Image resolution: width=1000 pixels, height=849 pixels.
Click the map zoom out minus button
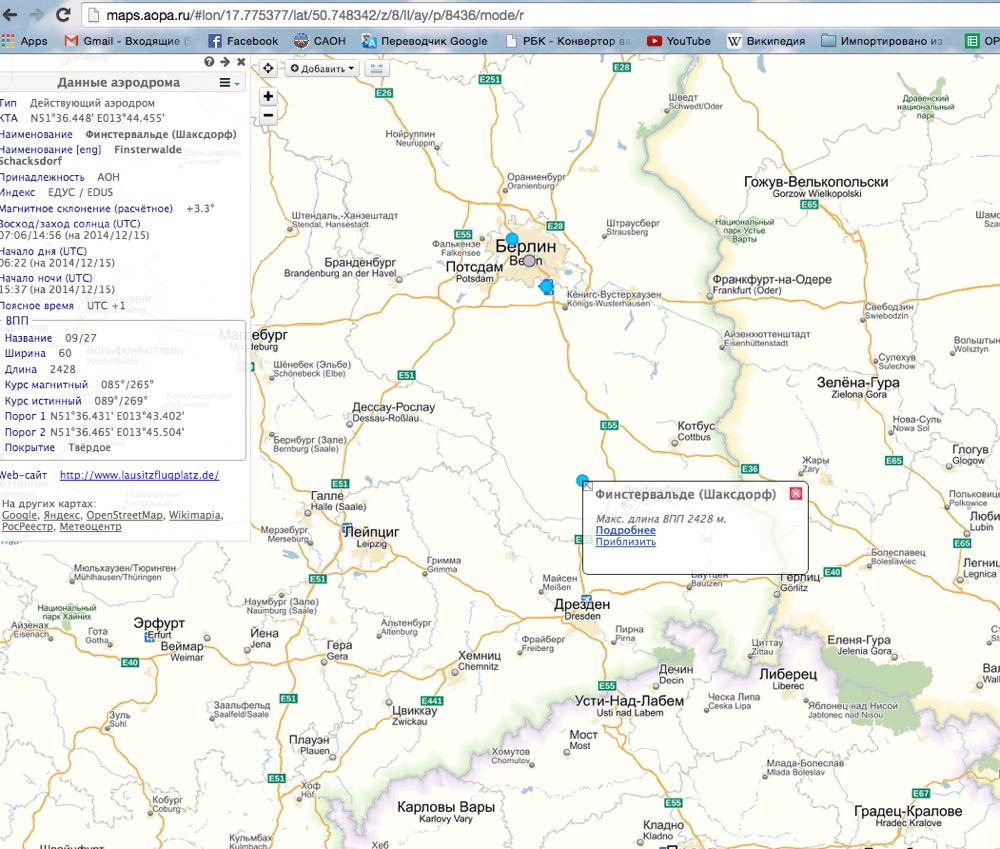point(268,115)
